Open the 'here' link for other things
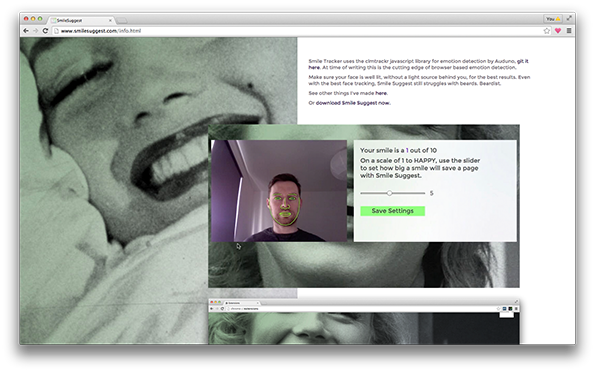 coord(381,93)
